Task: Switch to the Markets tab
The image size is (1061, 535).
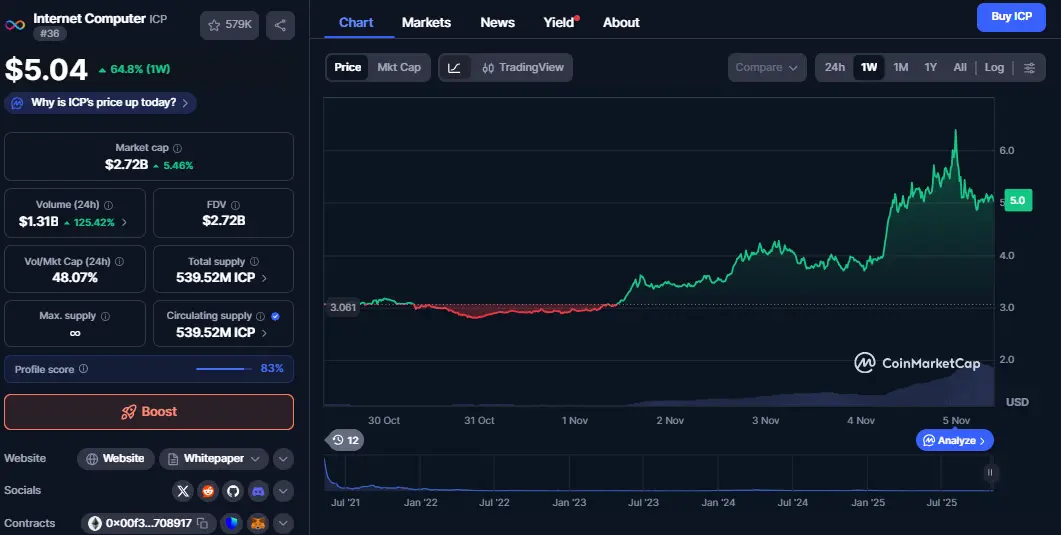Action: (x=426, y=22)
